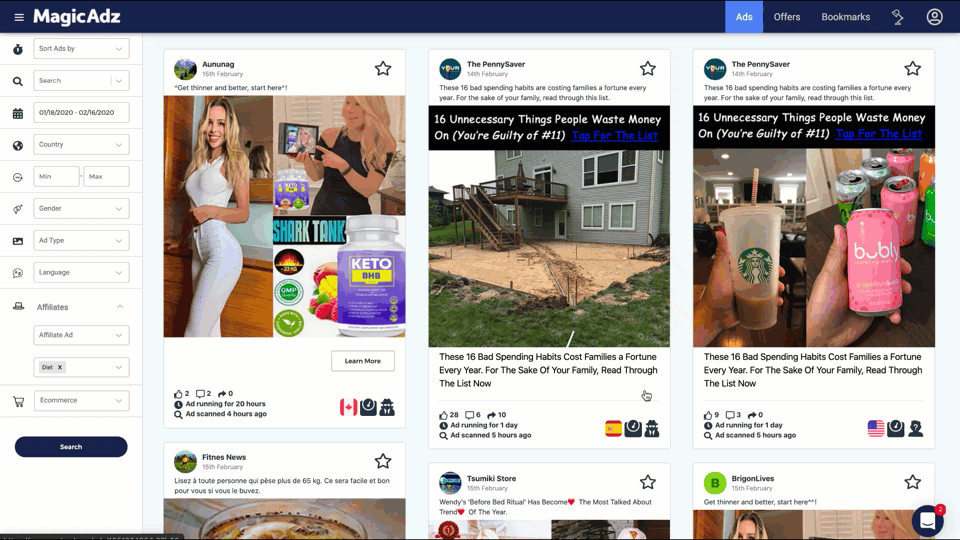Screen dimensions: 960x540
Task: Expand the Diet category dropdown arrow
Action: [x=119, y=367]
